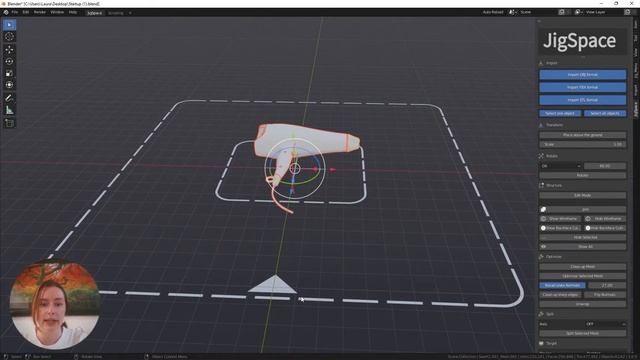
Task: Adjust the Scale value field
Action: 582,144
